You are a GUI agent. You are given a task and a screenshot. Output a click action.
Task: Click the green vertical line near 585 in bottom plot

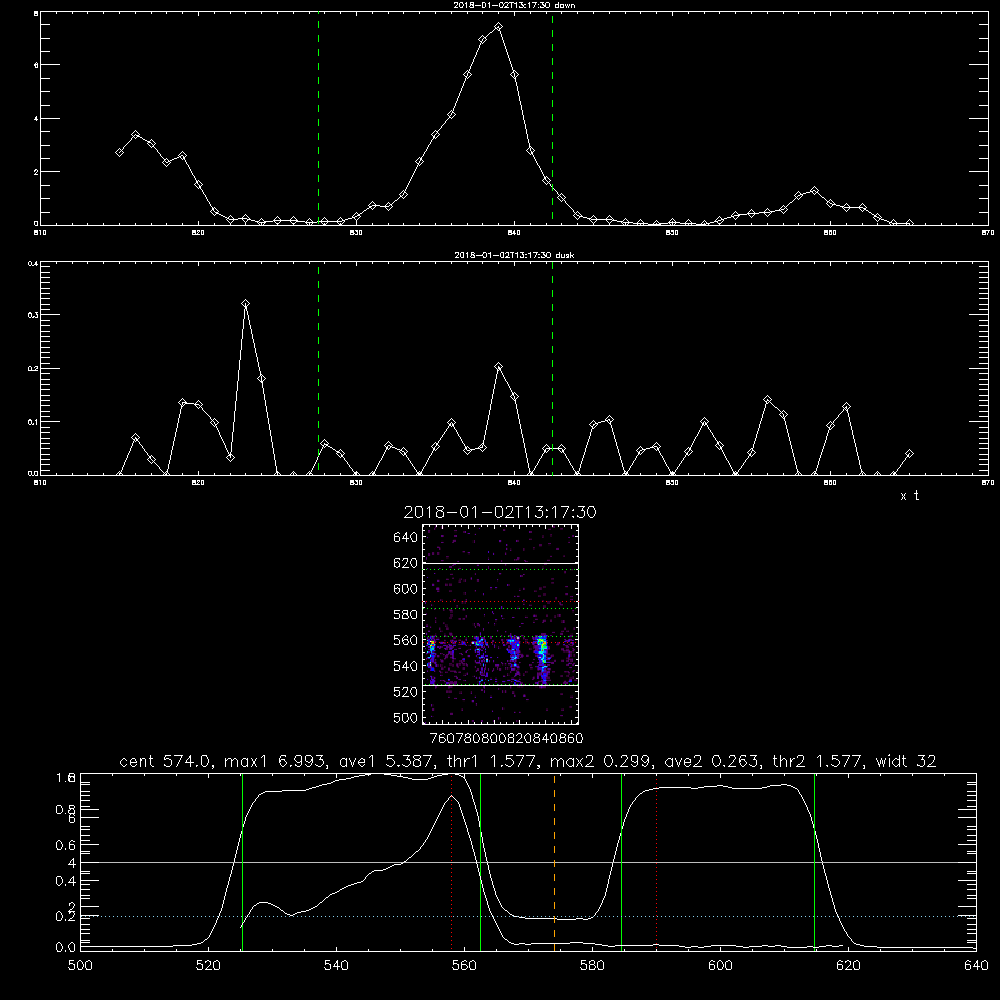click(x=621, y=862)
